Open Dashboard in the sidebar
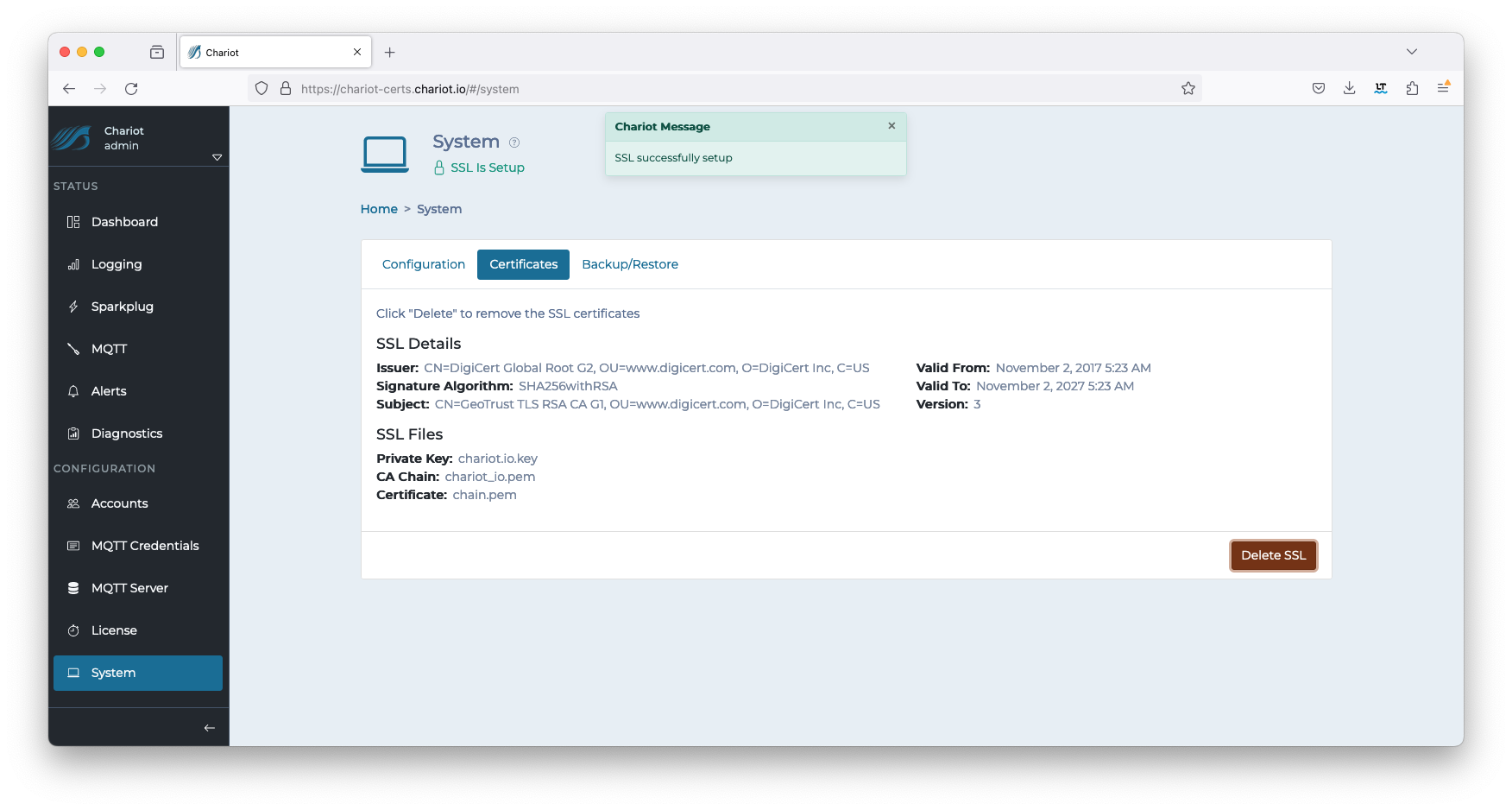Viewport: 1512px width, 810px height. [138, 222]
